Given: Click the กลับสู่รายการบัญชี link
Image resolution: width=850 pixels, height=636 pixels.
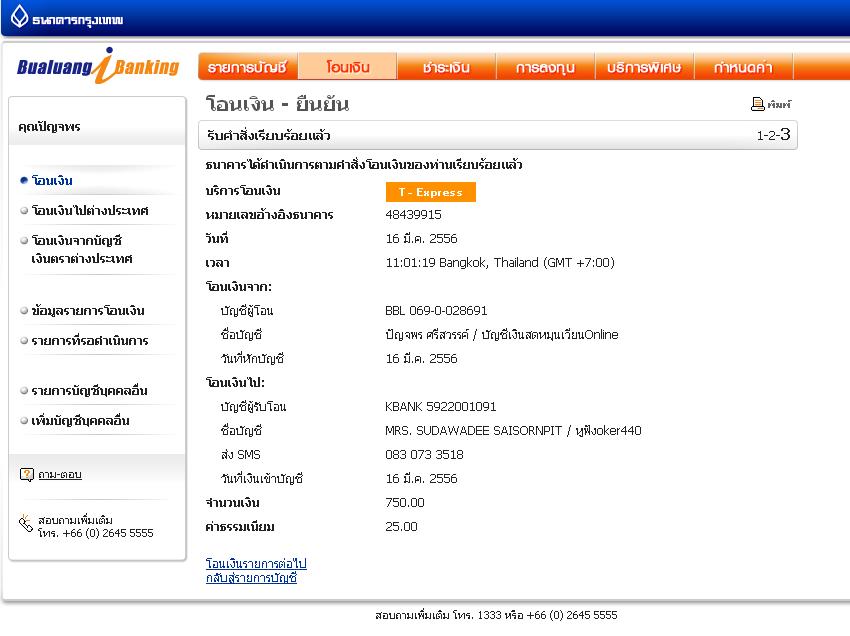Looking at the screenshot, I should click(x=251, y=577).
